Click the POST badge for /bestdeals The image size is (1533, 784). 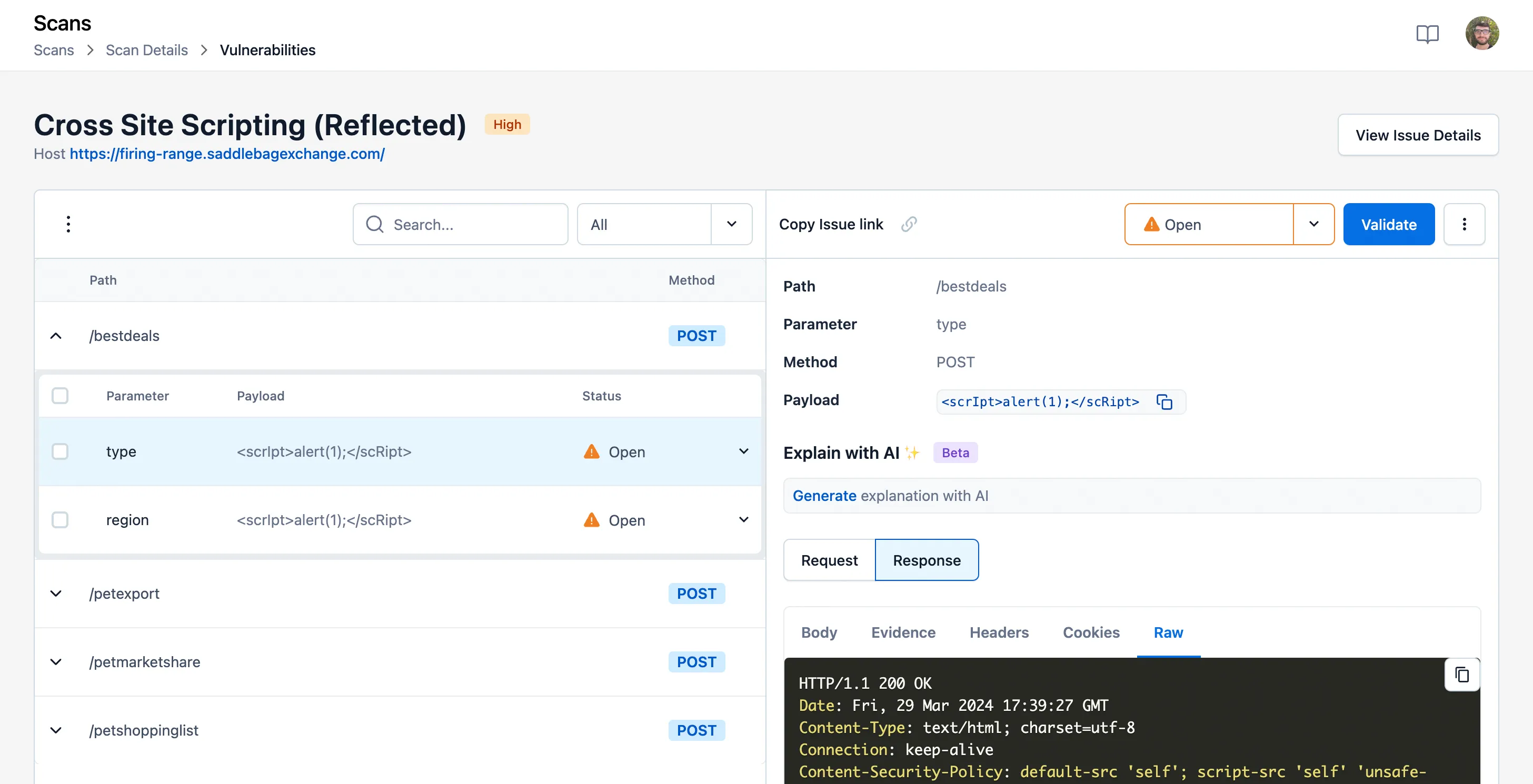pyautogui.click(x=696, y=336)
